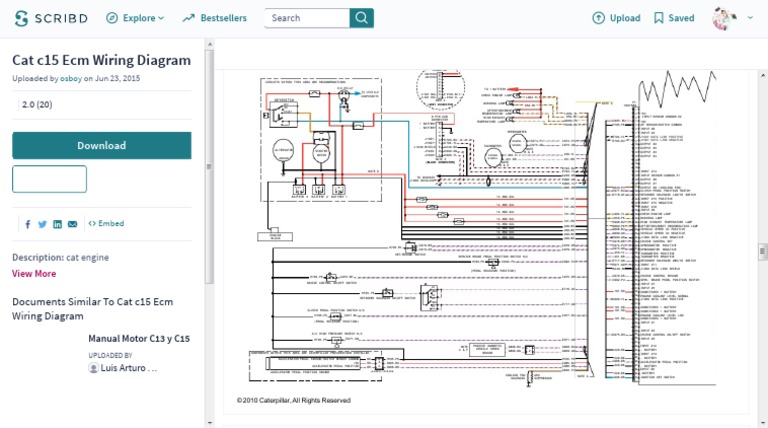Click the empty outlined button below Download

coord(49,179)
